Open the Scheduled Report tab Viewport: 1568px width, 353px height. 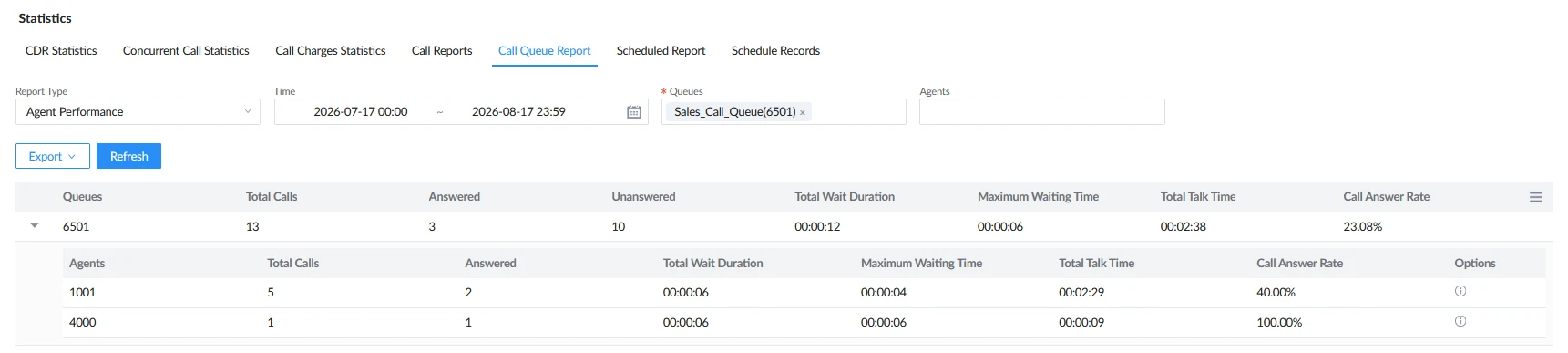[661, 51]
